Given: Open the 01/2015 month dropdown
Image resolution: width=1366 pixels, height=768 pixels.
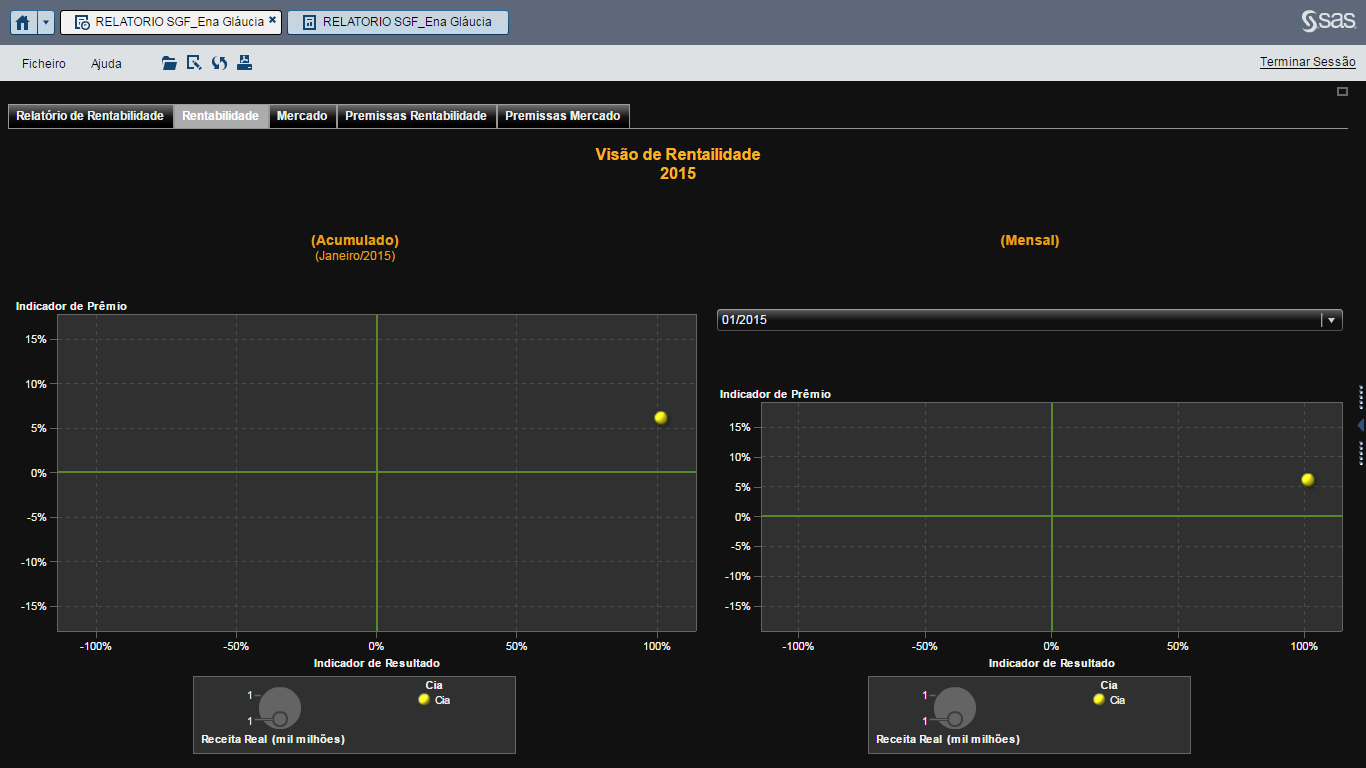Looking at the screenshot, I should pyautogui.click(x=1029, y=320).
